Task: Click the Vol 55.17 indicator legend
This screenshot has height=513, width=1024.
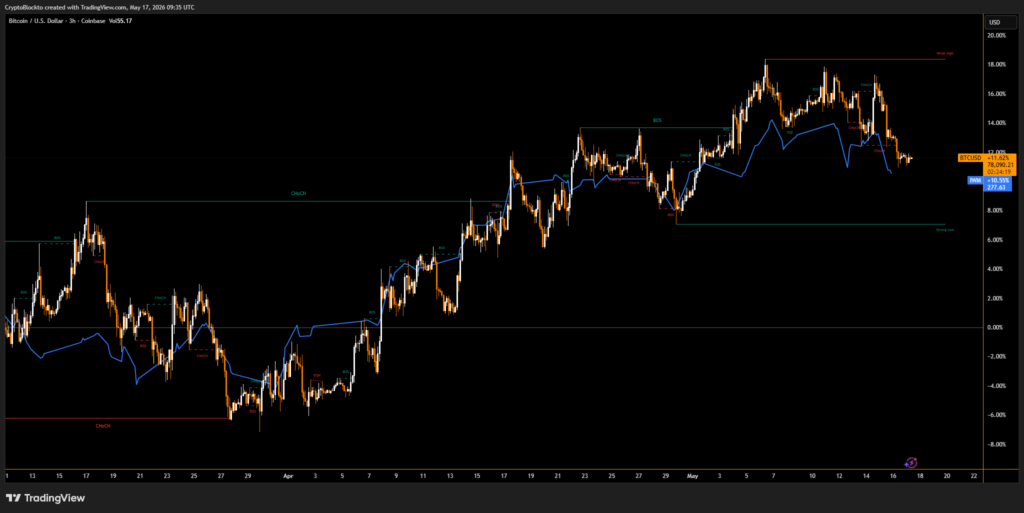Action: [x=121, y=21]
